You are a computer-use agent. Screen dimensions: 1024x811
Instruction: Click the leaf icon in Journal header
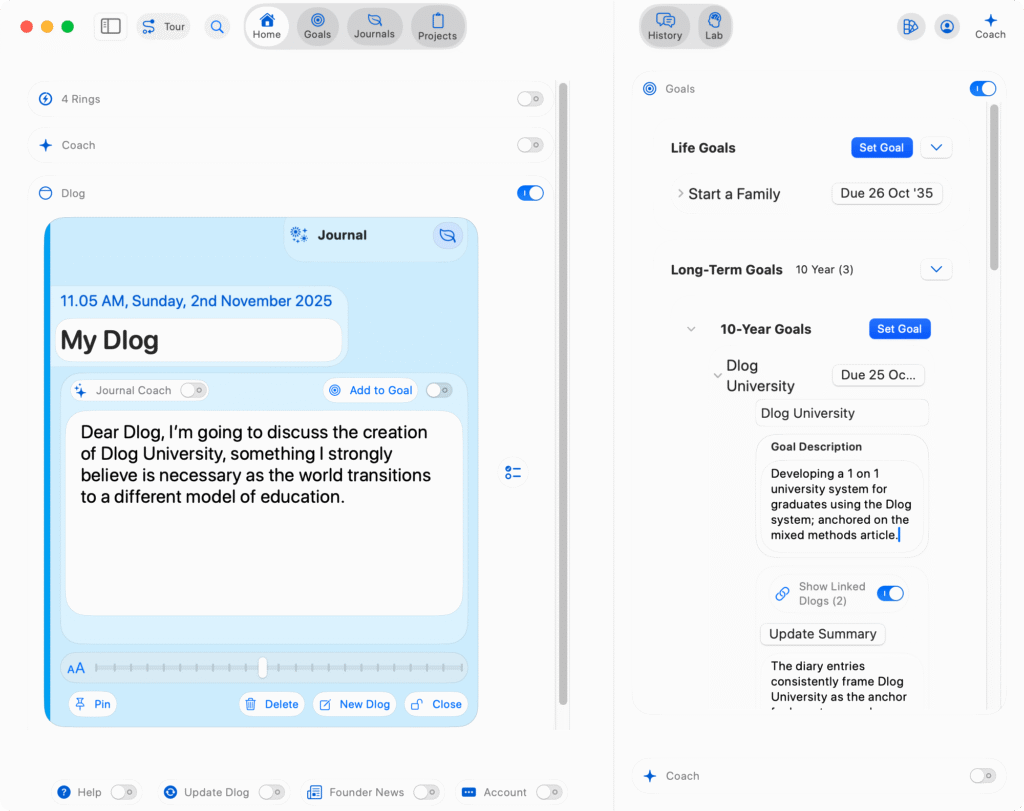[x=448, y=235]
